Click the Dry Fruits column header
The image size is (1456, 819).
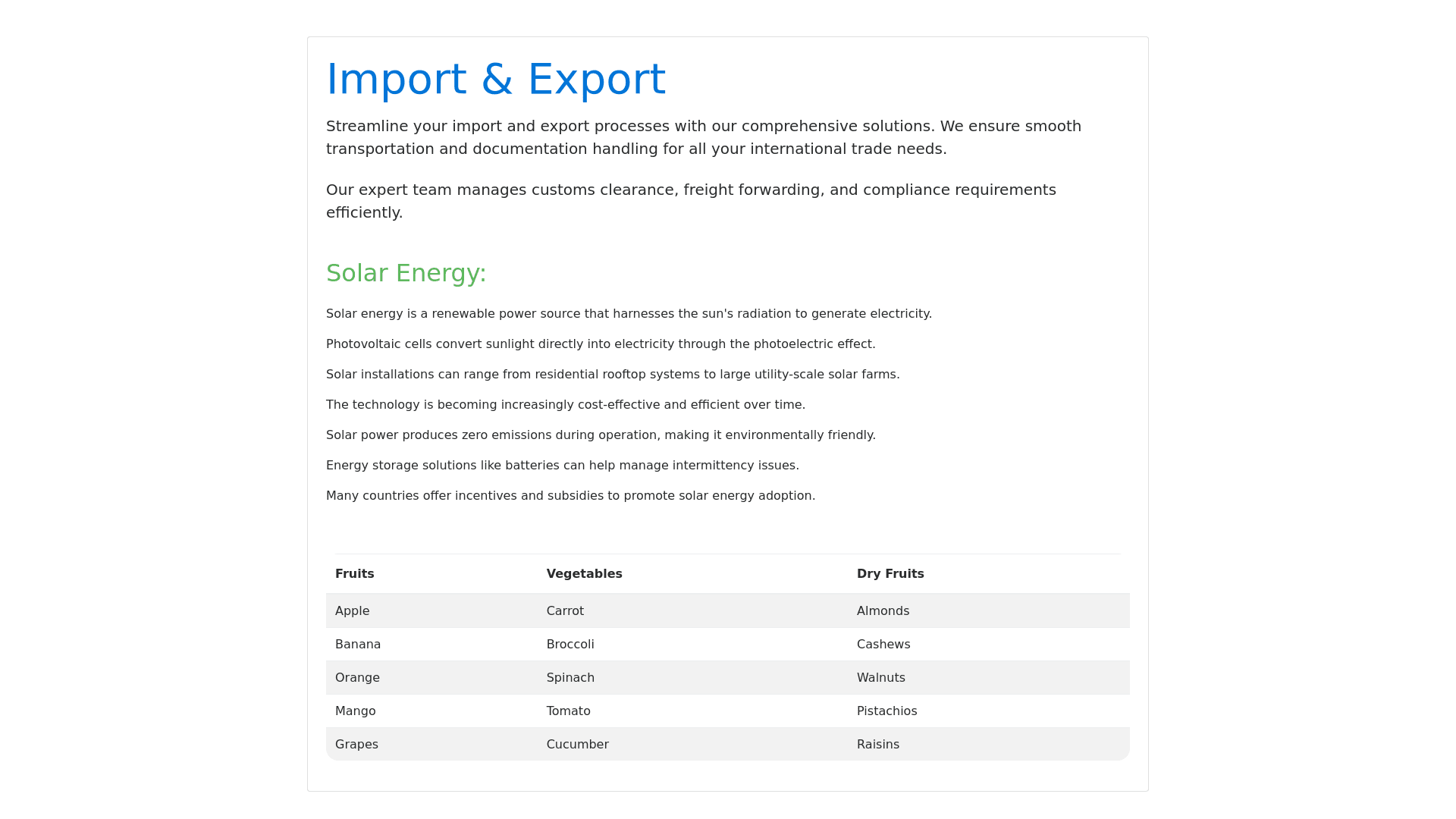click(x=890, y=574)
